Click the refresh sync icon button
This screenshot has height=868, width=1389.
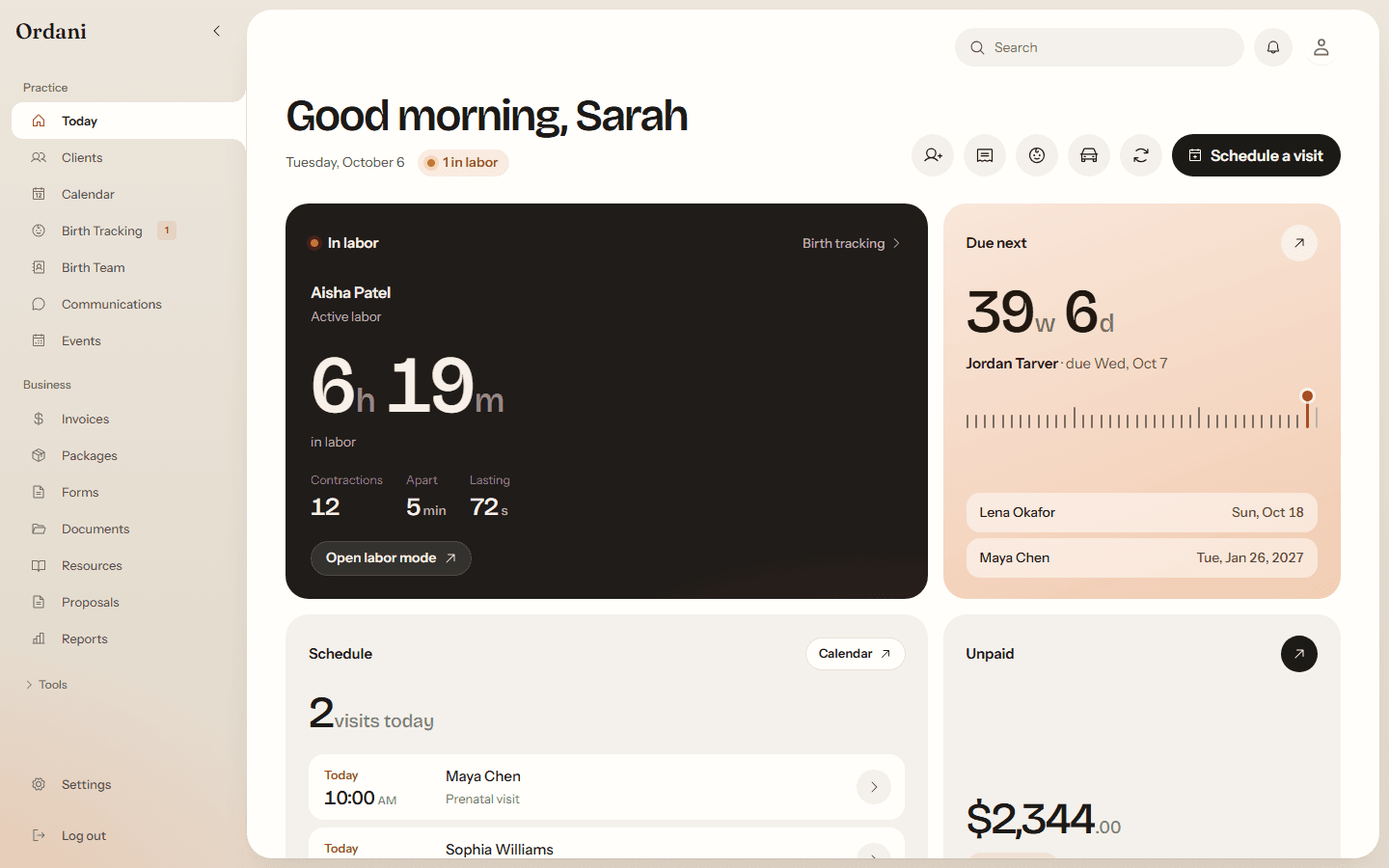click(1141, 155)
